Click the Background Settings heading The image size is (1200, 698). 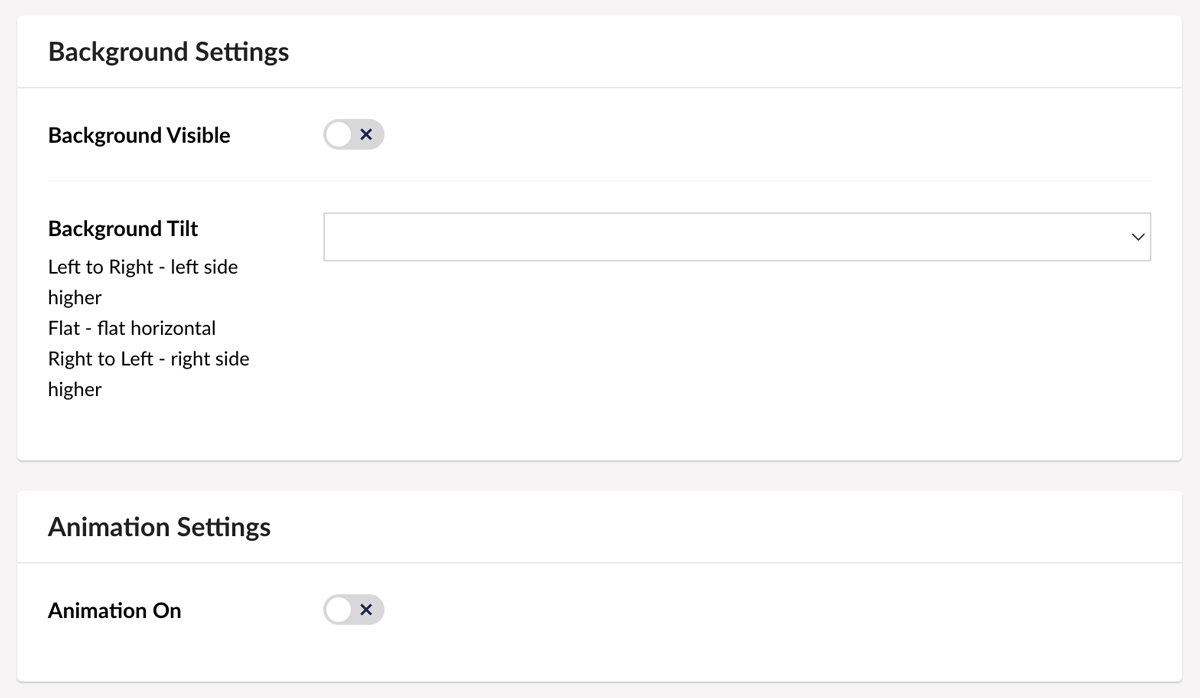click(x=168, y=52)
